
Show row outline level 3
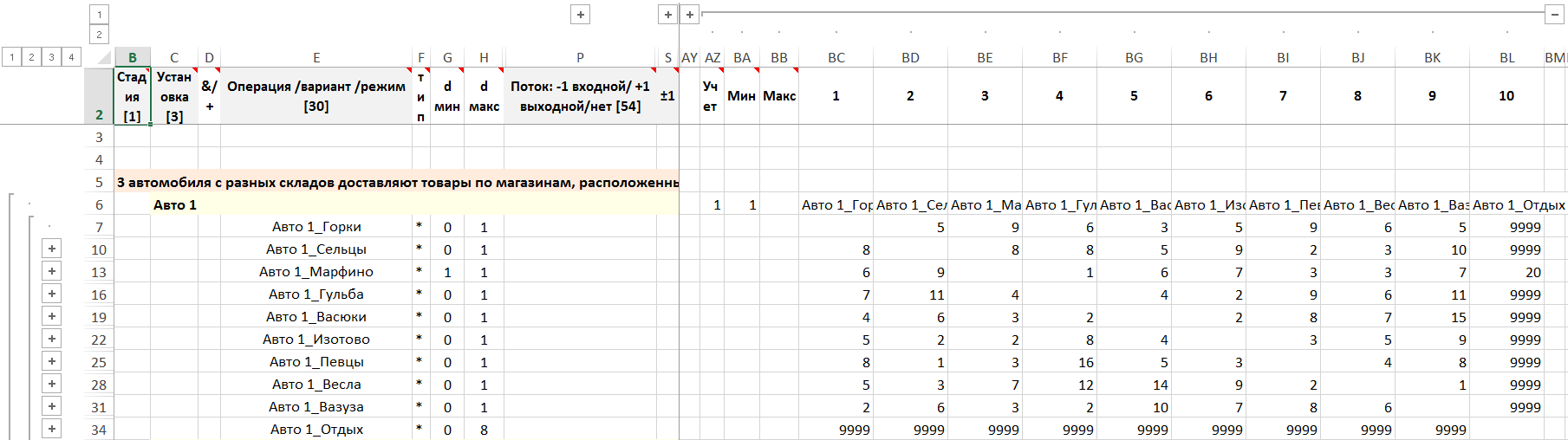tap(51, 57)
